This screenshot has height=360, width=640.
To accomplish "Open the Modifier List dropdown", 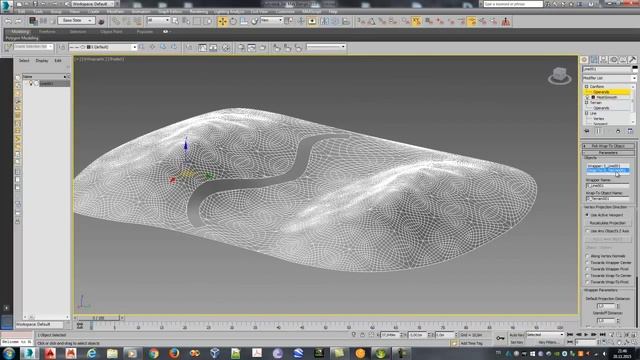I will 609,78.
